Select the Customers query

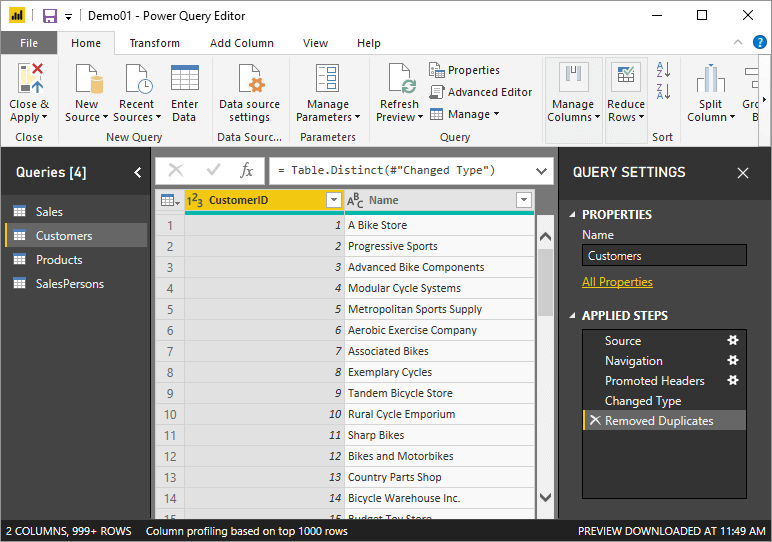76,235
